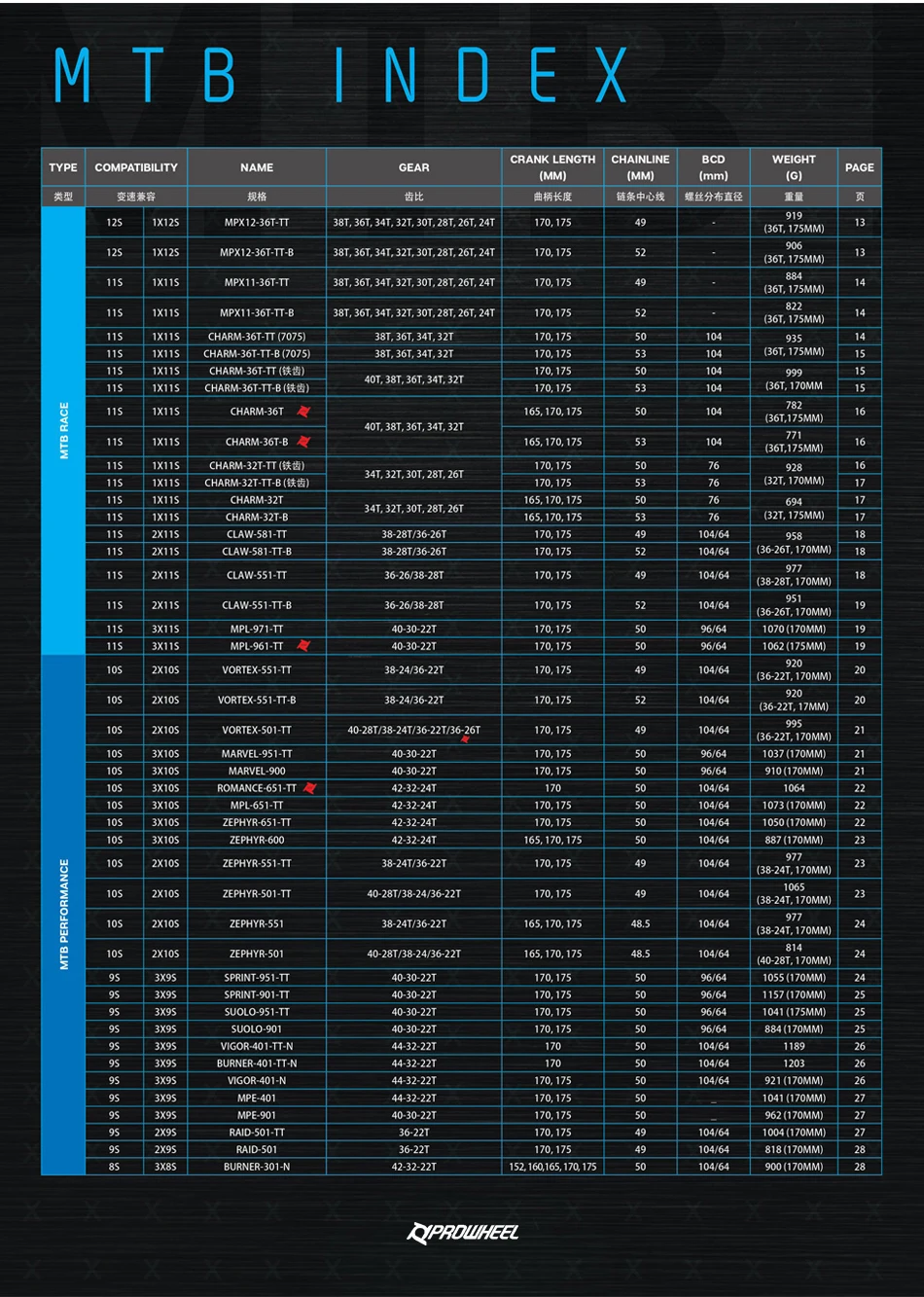This screenshot has width=924, height=1297.
Task: Click the MTB INDEX title
Action: [x=341, y=76]
